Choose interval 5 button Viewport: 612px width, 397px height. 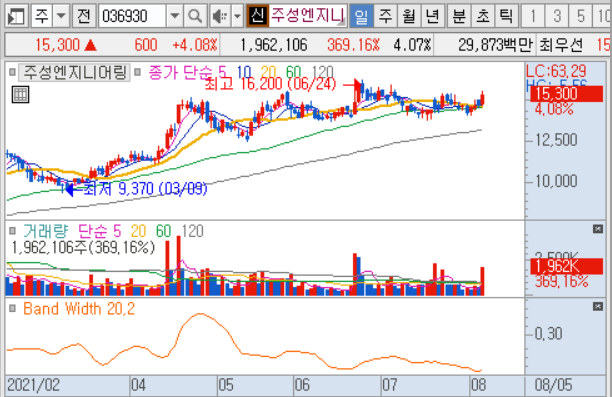pyautogui.click(x=580, y=16)
